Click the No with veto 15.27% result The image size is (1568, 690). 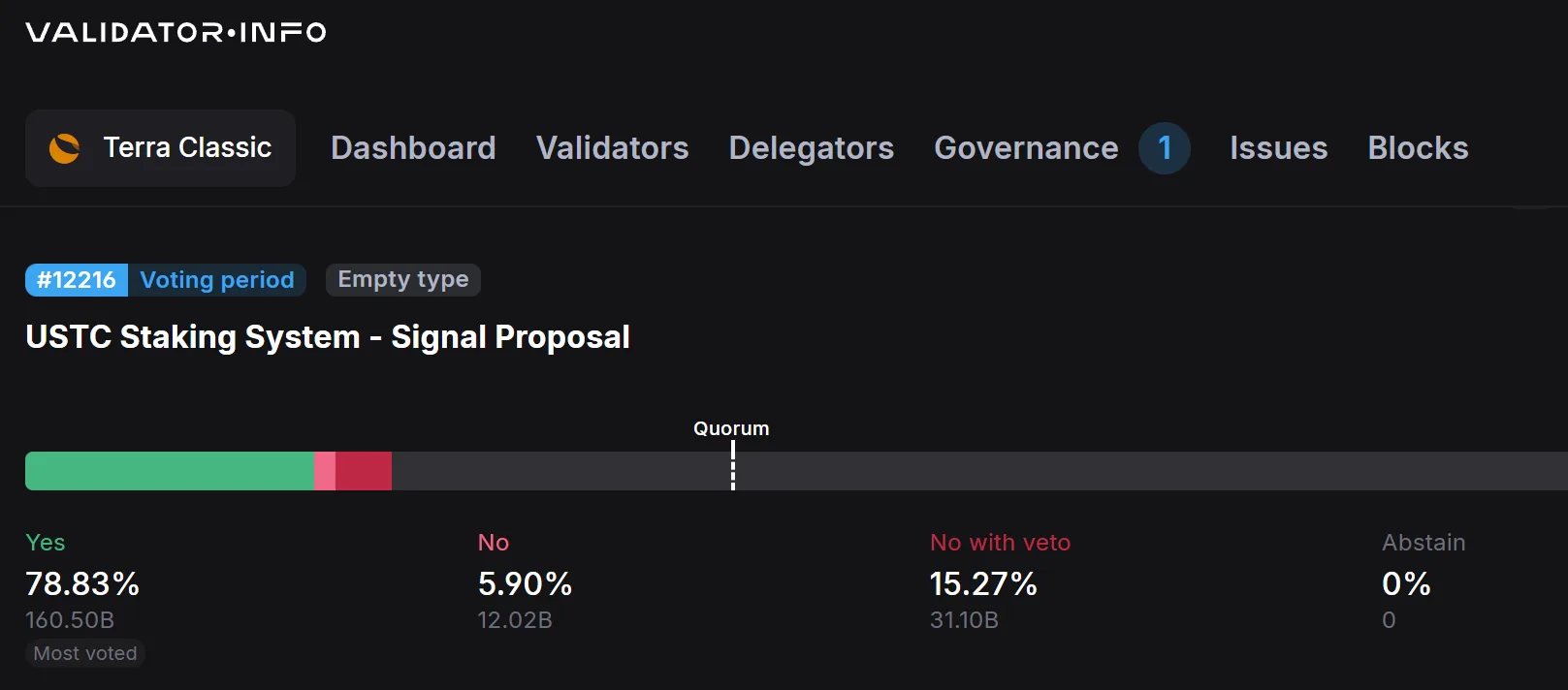983,583
